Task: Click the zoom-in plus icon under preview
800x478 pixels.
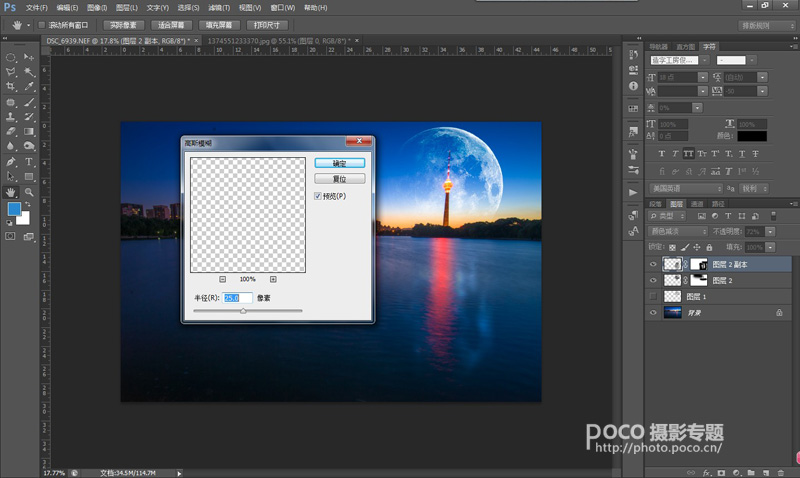Action: pos(273,279)
